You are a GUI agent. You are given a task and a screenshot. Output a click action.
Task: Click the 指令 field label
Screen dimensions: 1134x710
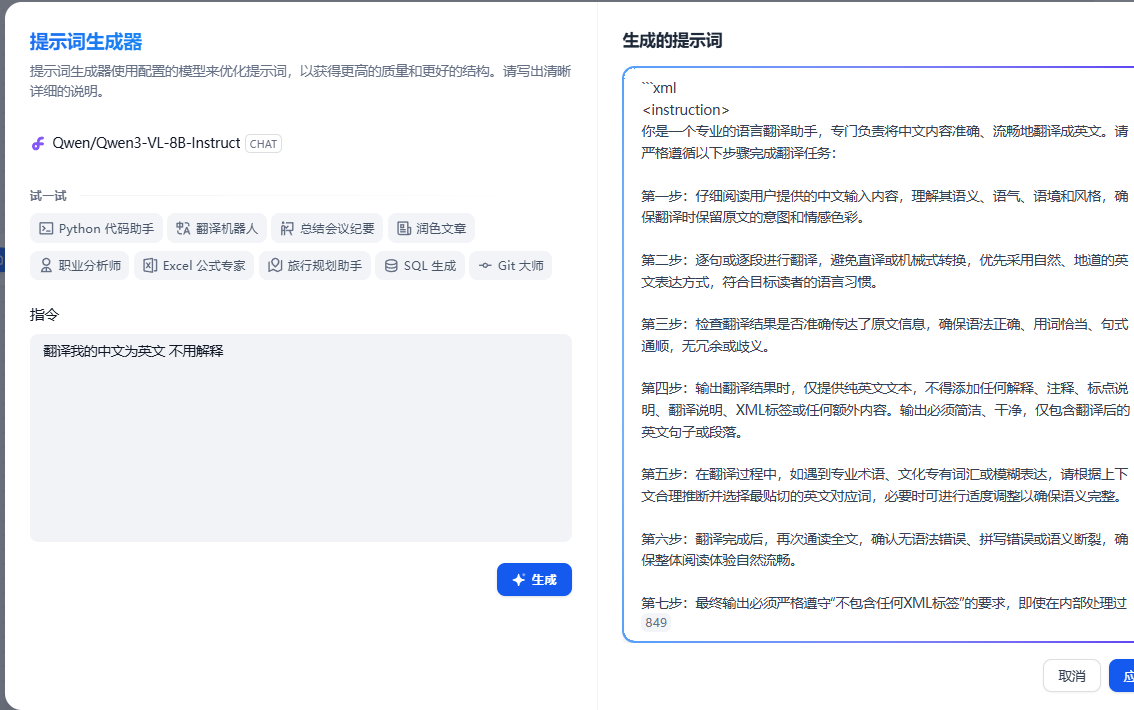tap(44, 315)
